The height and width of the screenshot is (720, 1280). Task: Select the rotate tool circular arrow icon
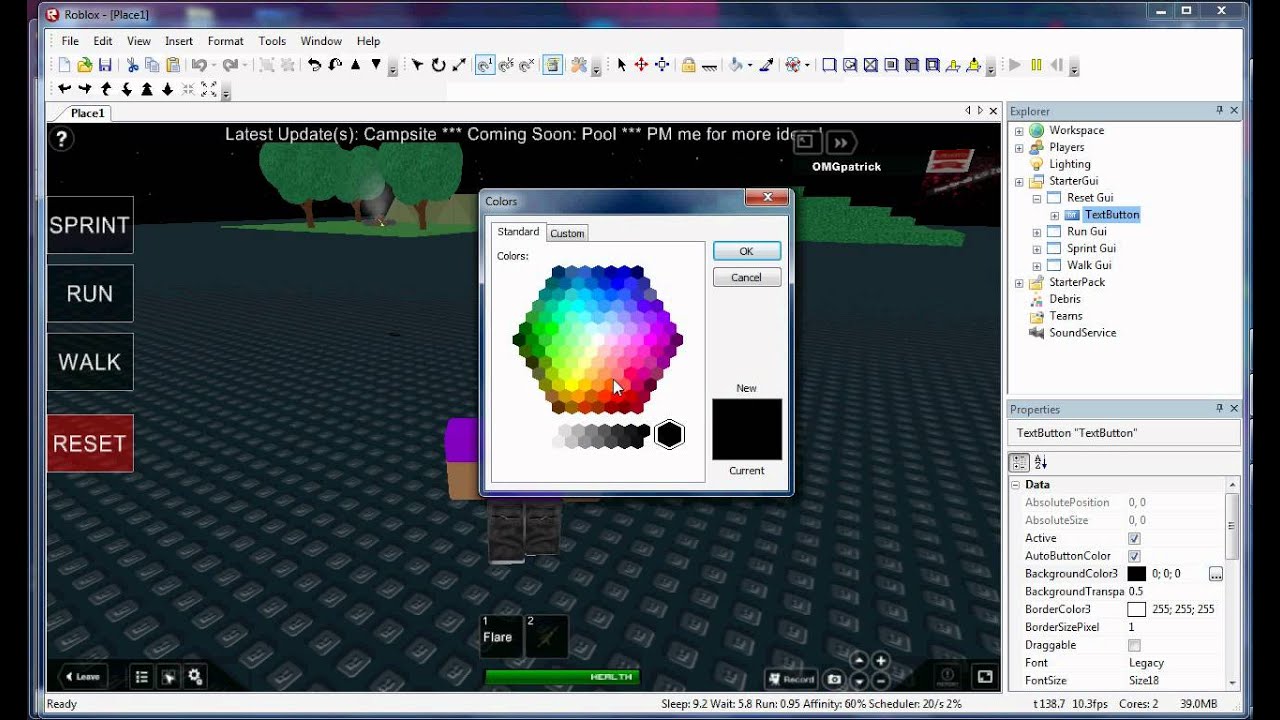(x=438, y=65)
